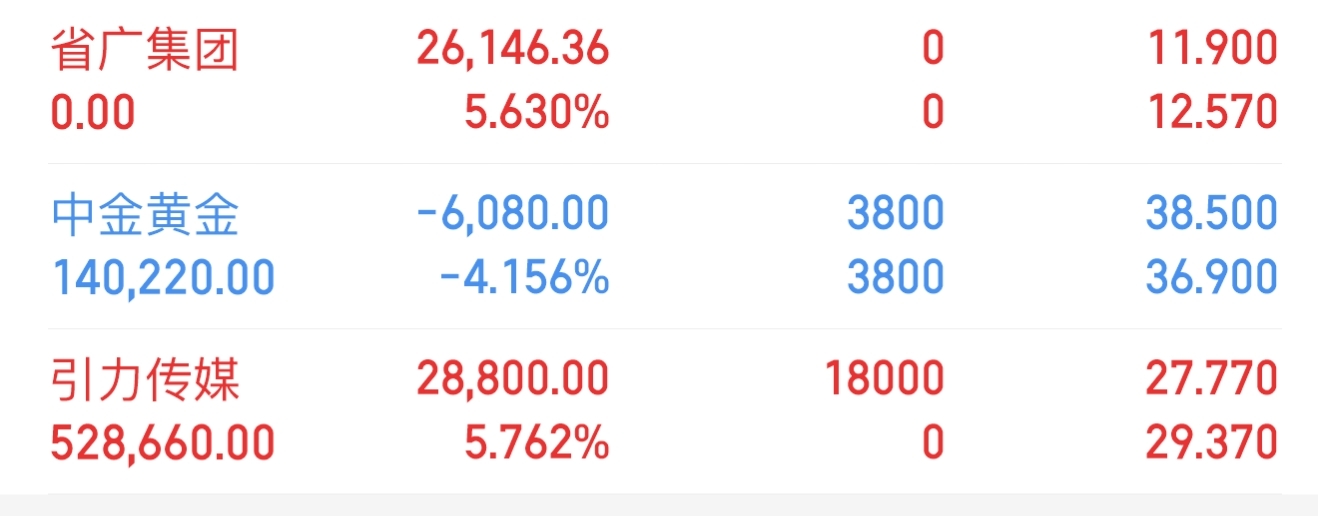Select the 26,146.36 profit value
Image resolution: width=1318 pixels, height=516 pixels.
(x=513, y=49)
